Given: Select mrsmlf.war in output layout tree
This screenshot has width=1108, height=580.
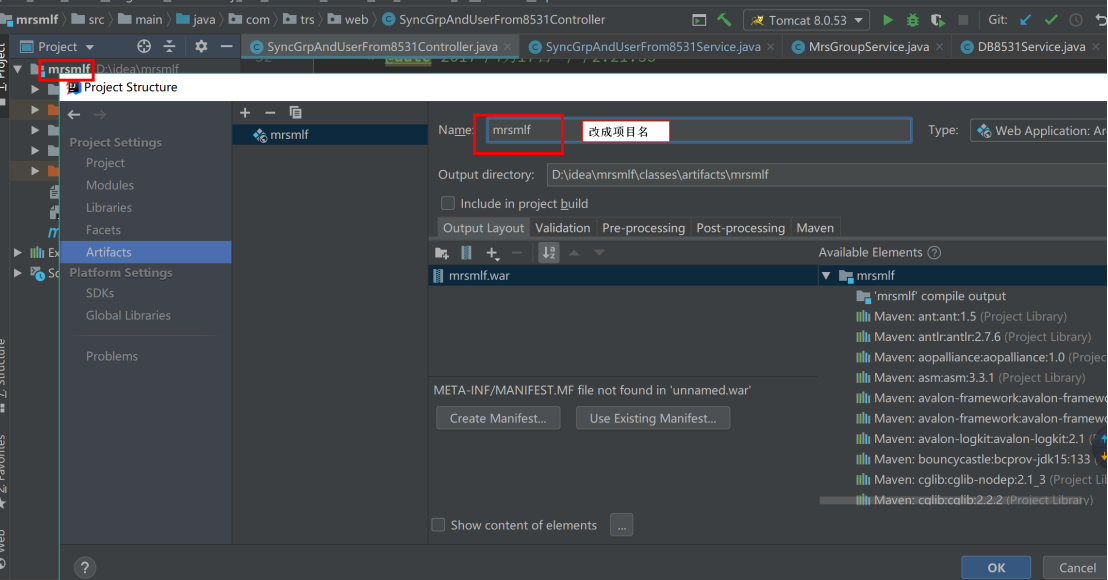Looking at the screenshot, I should 623,276.
